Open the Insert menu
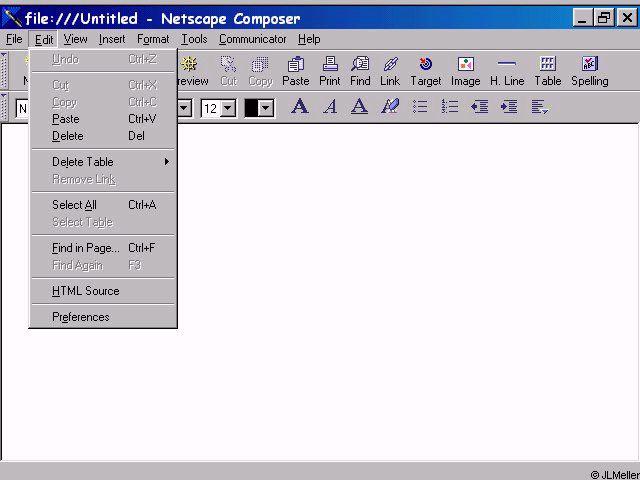Viewport: 640px width, 480px height. (112, 39)
